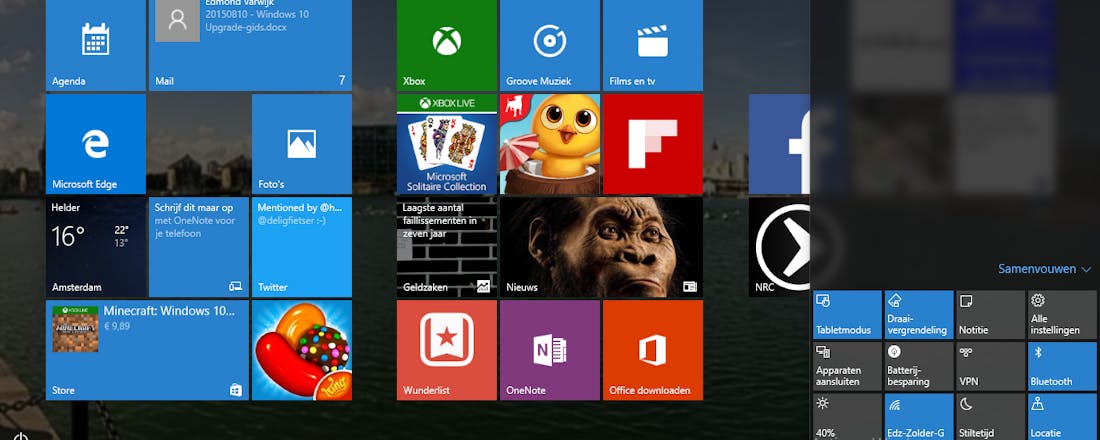Open the Amsterdam weather tile
This screenshot has width=1100, height=440.
pos(95,247)
